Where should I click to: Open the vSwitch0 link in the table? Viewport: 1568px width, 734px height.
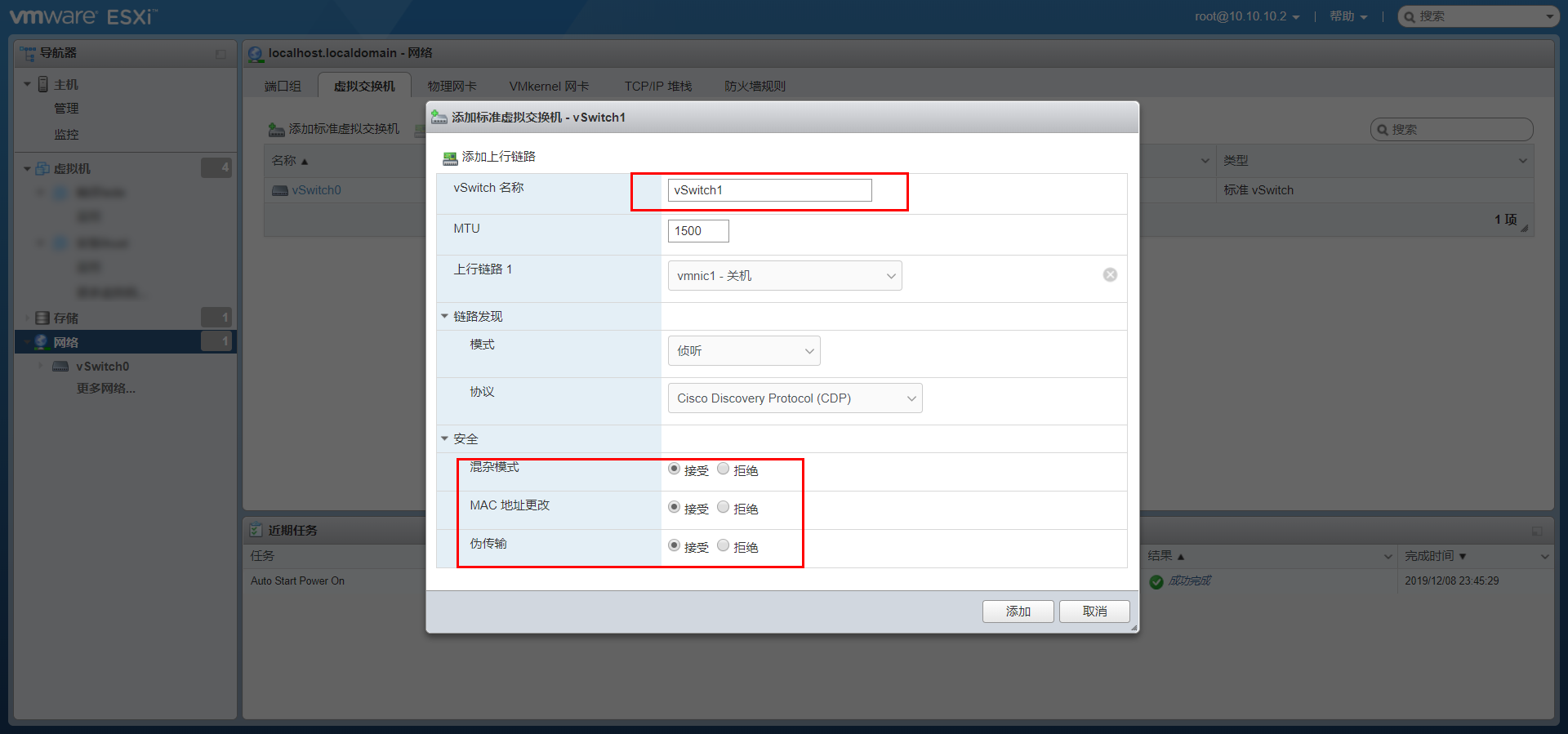point(316,190)
